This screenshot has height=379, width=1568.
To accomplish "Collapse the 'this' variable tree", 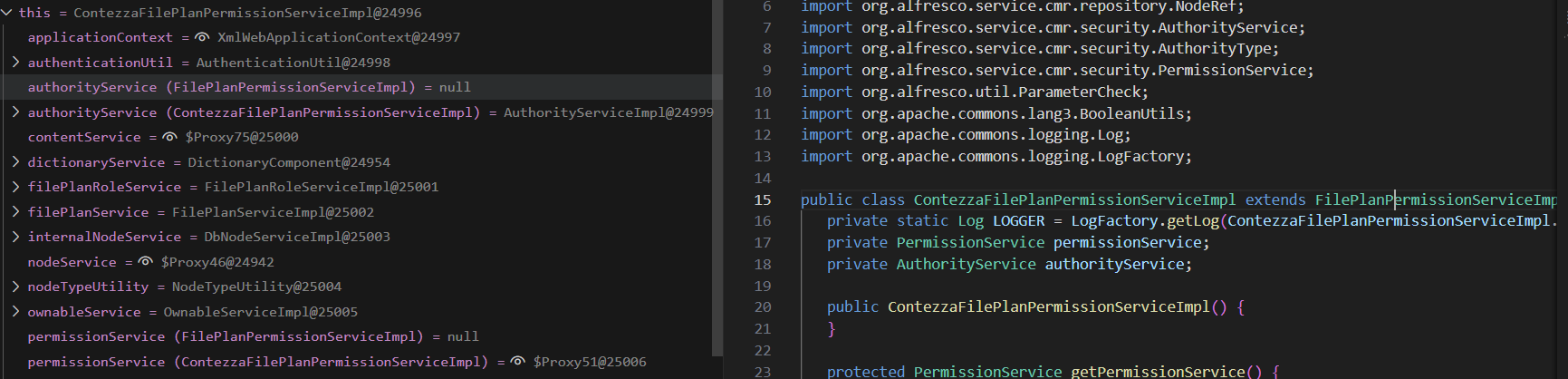I will click(7, 13).
